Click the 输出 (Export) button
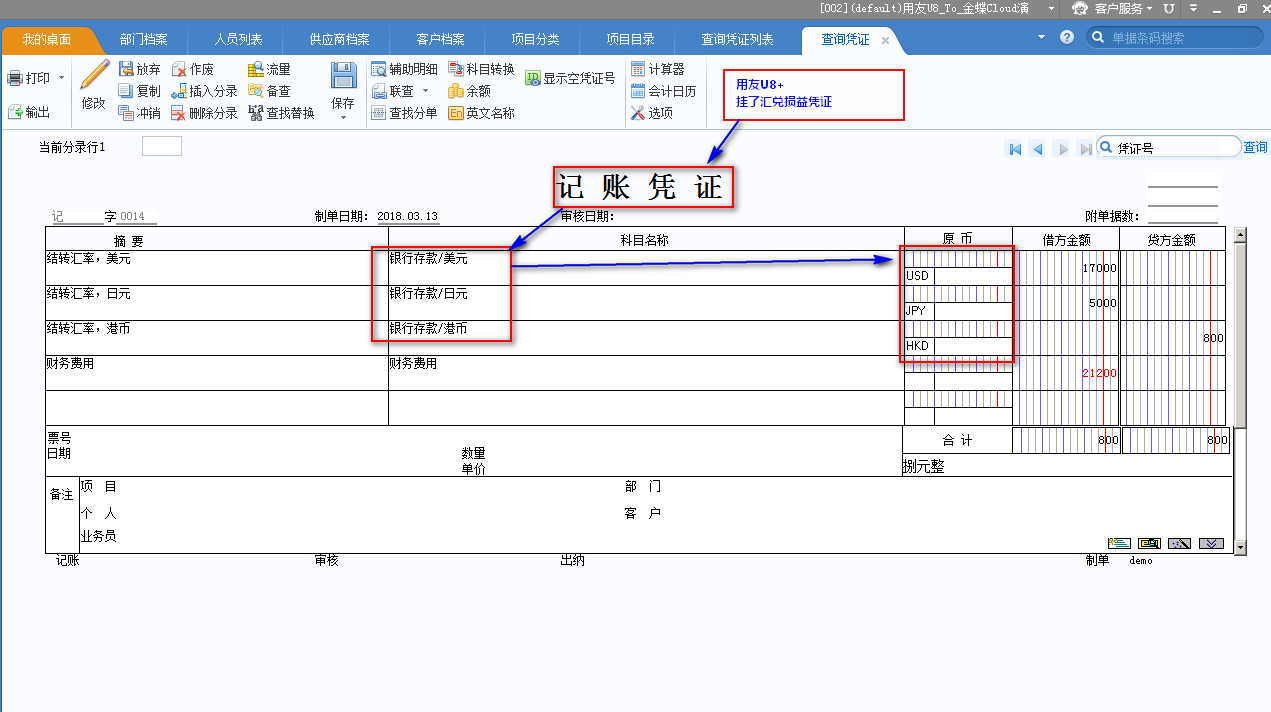 pos(28,112)
